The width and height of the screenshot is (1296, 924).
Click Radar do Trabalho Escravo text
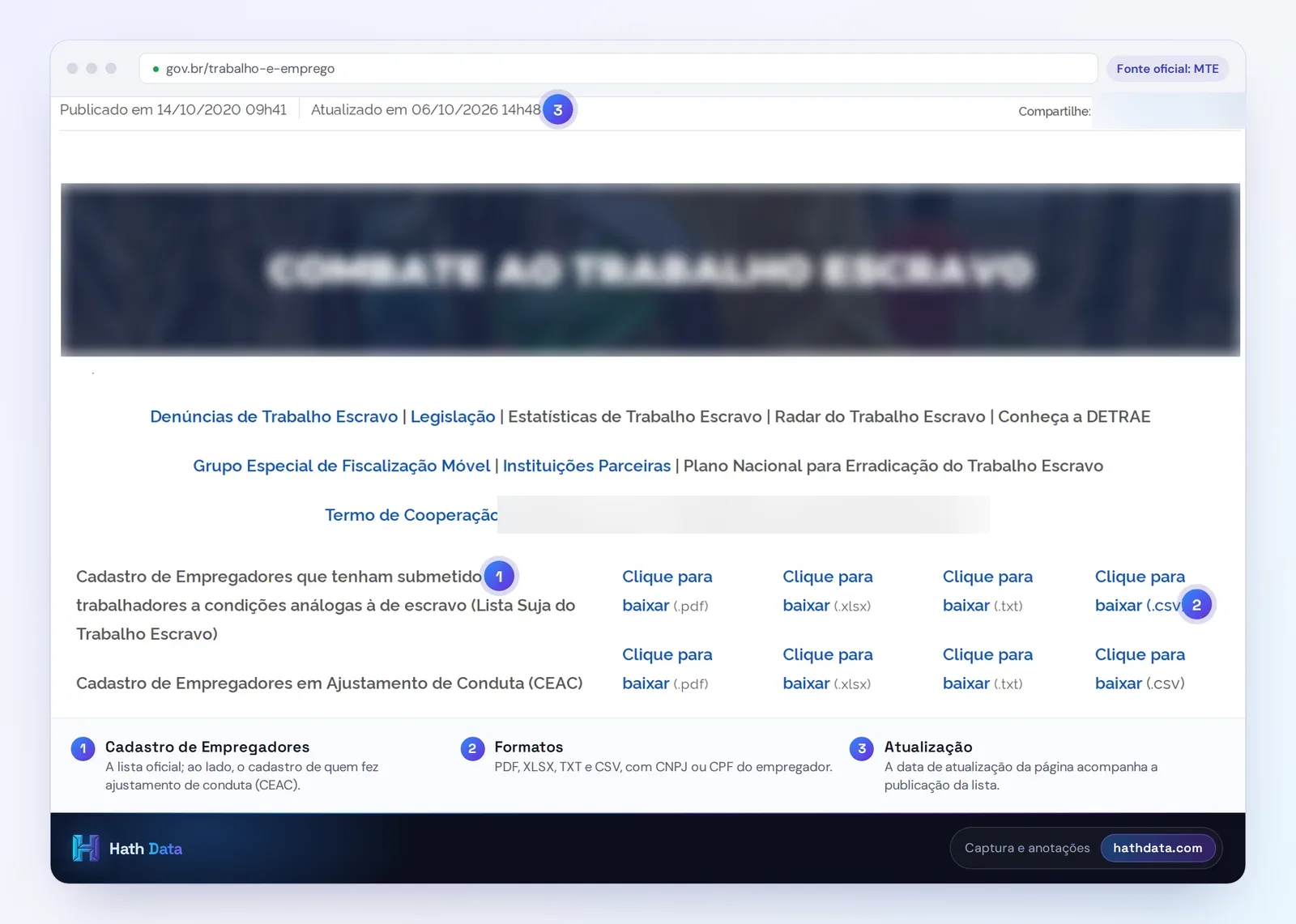pos(880,417)
